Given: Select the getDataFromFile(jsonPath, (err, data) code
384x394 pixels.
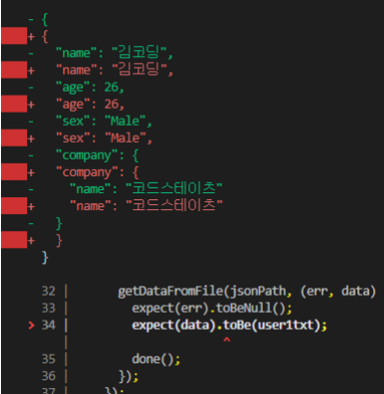Looking at the screenshot, I should [x=247, y=291].
